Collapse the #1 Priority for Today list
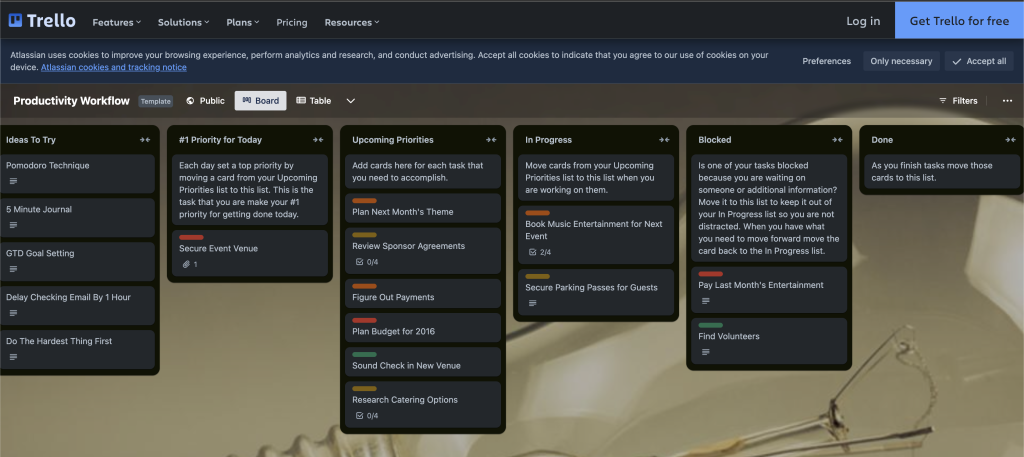Viewport: 1024px width, 457px height. click(x=318, y=140)
